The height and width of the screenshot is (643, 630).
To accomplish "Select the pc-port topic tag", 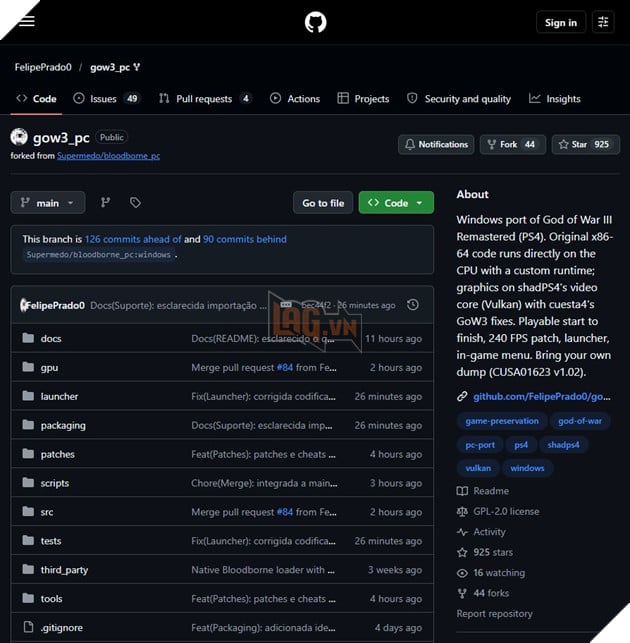I will pos(480,445).
